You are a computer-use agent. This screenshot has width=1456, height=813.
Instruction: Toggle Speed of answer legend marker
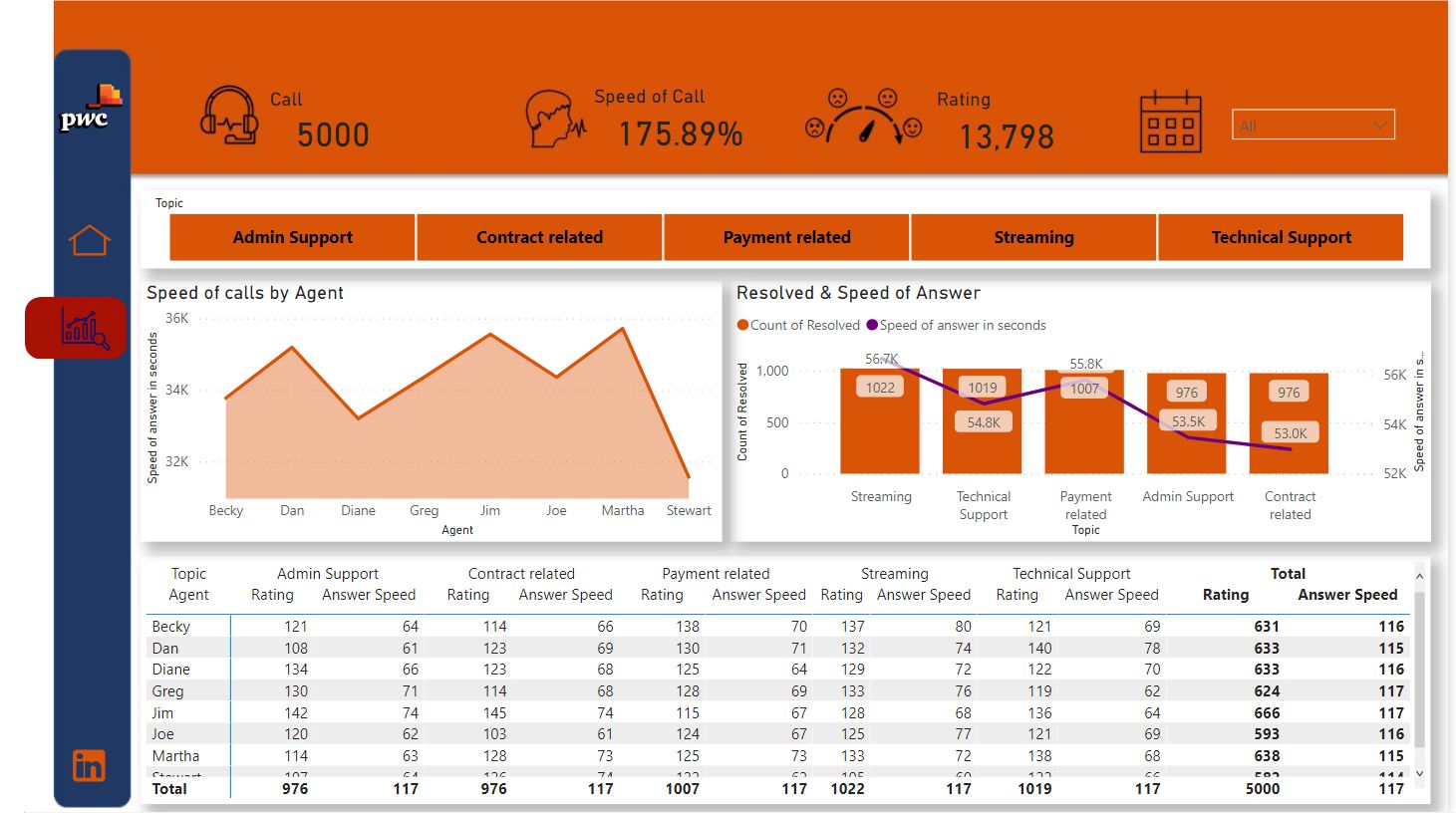tap(872, 325)
